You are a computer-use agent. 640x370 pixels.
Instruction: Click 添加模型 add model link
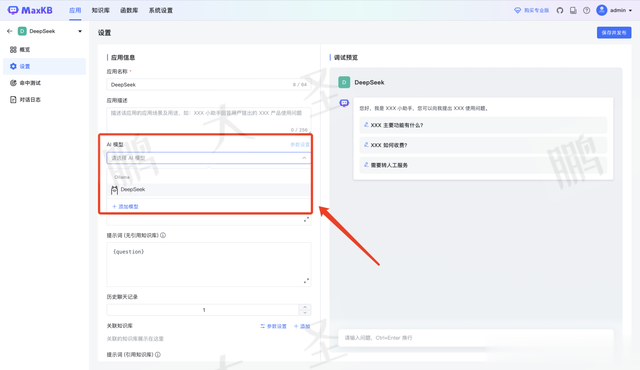click(x=125, y=206)
